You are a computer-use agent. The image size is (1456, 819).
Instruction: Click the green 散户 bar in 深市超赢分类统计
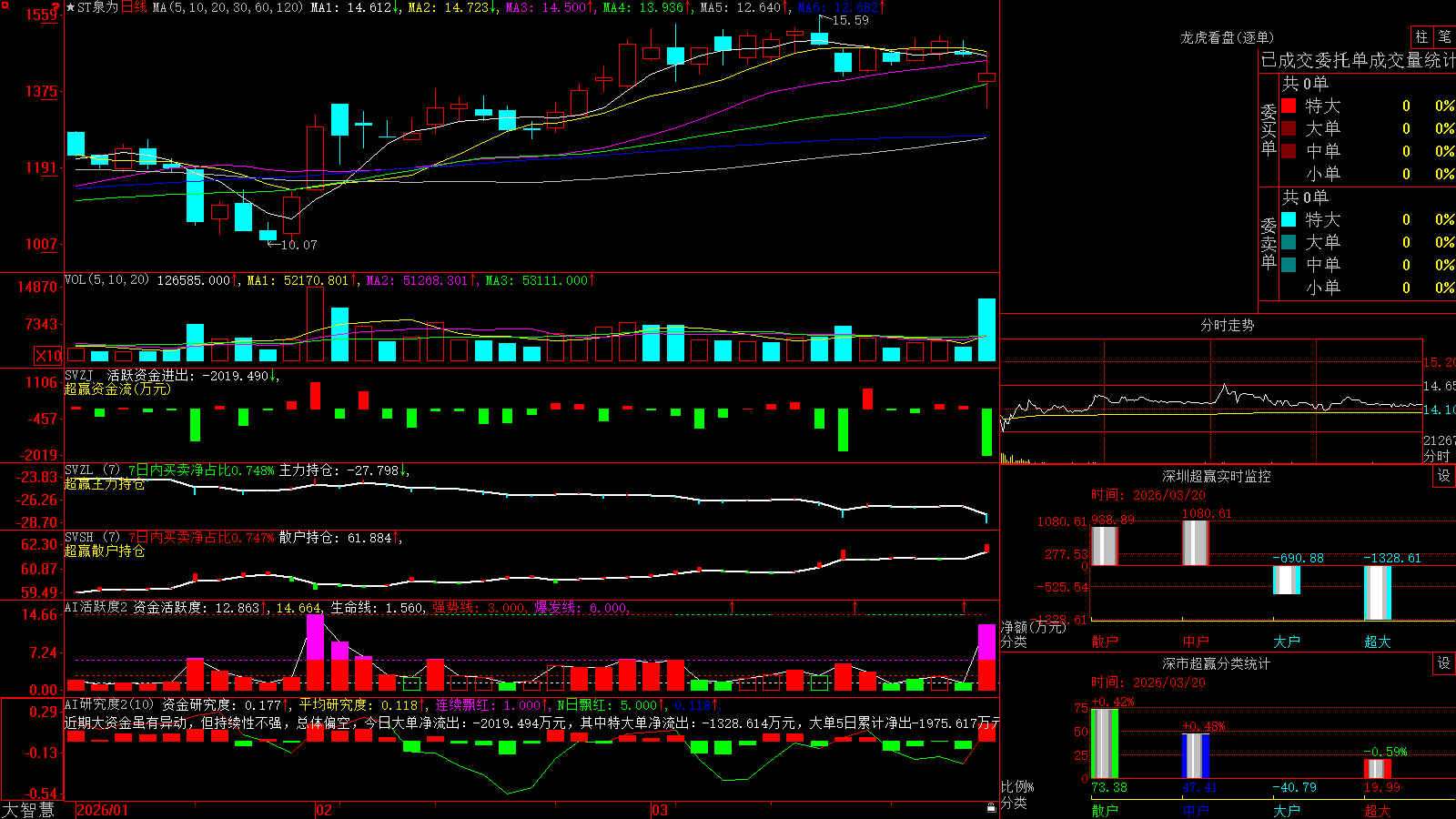(1105, 743)
